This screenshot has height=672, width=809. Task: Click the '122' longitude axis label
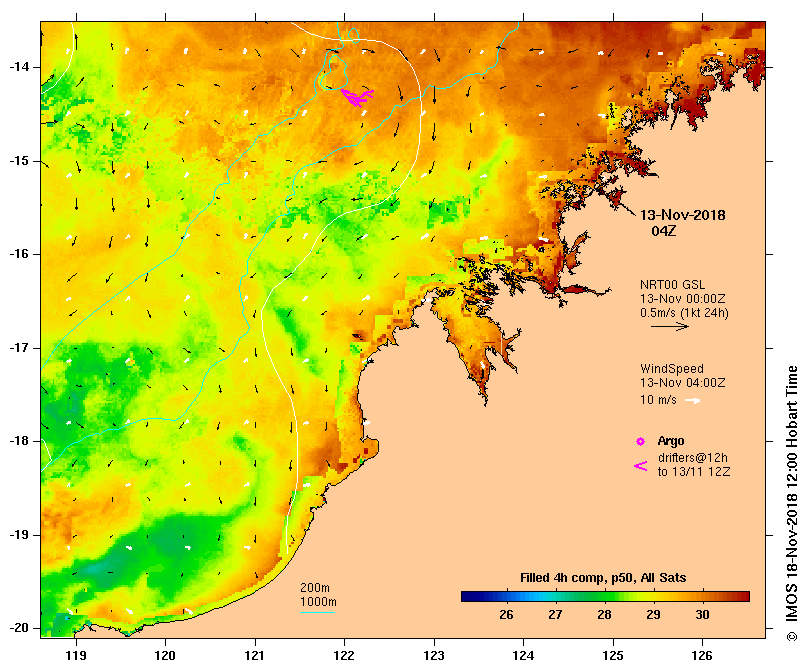[x=344, y=656]
